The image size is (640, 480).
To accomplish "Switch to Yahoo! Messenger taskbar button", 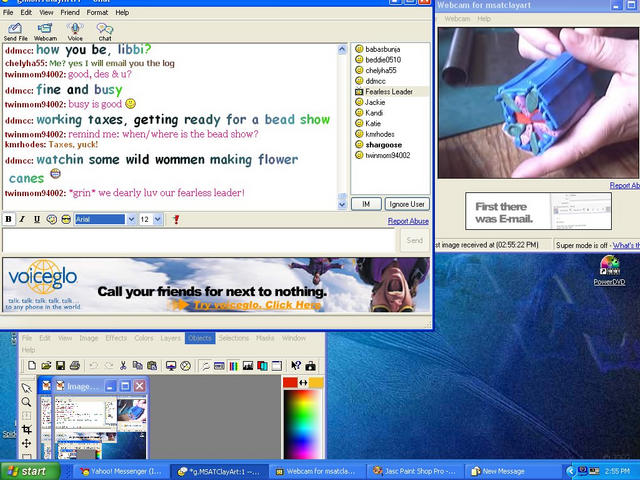I will click(122, 472).
